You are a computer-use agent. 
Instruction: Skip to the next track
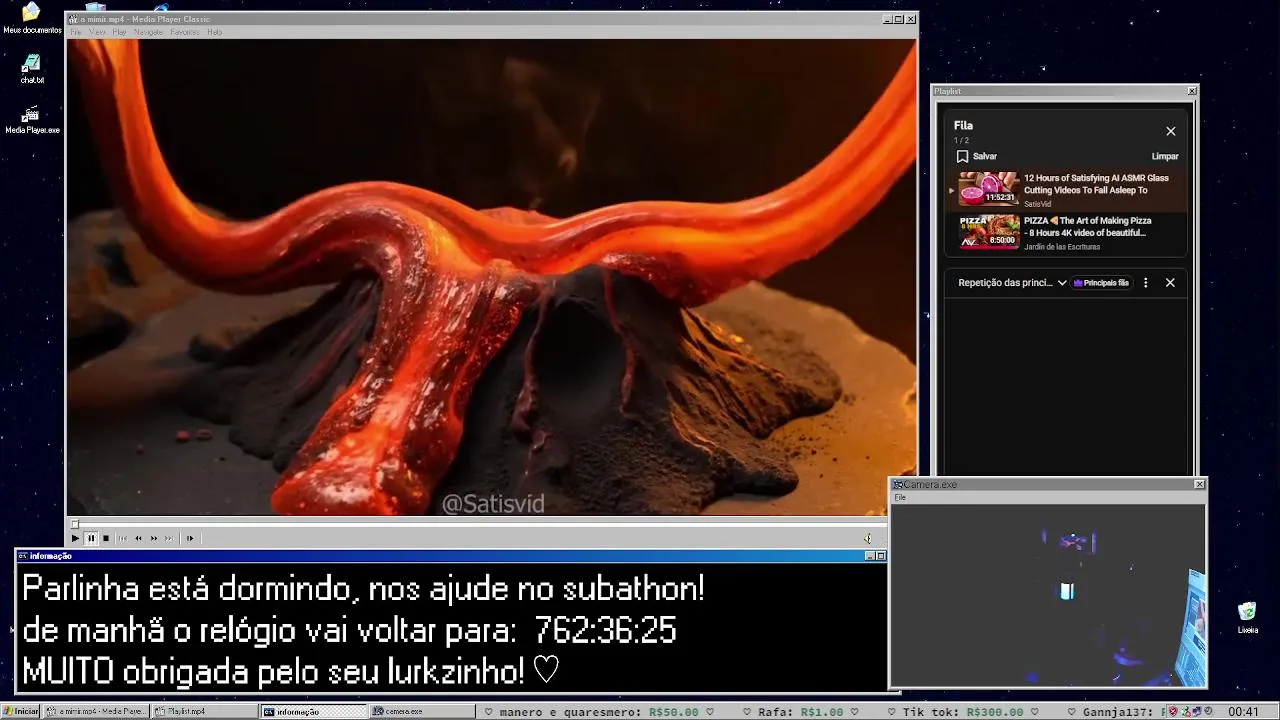coord(169,538)
